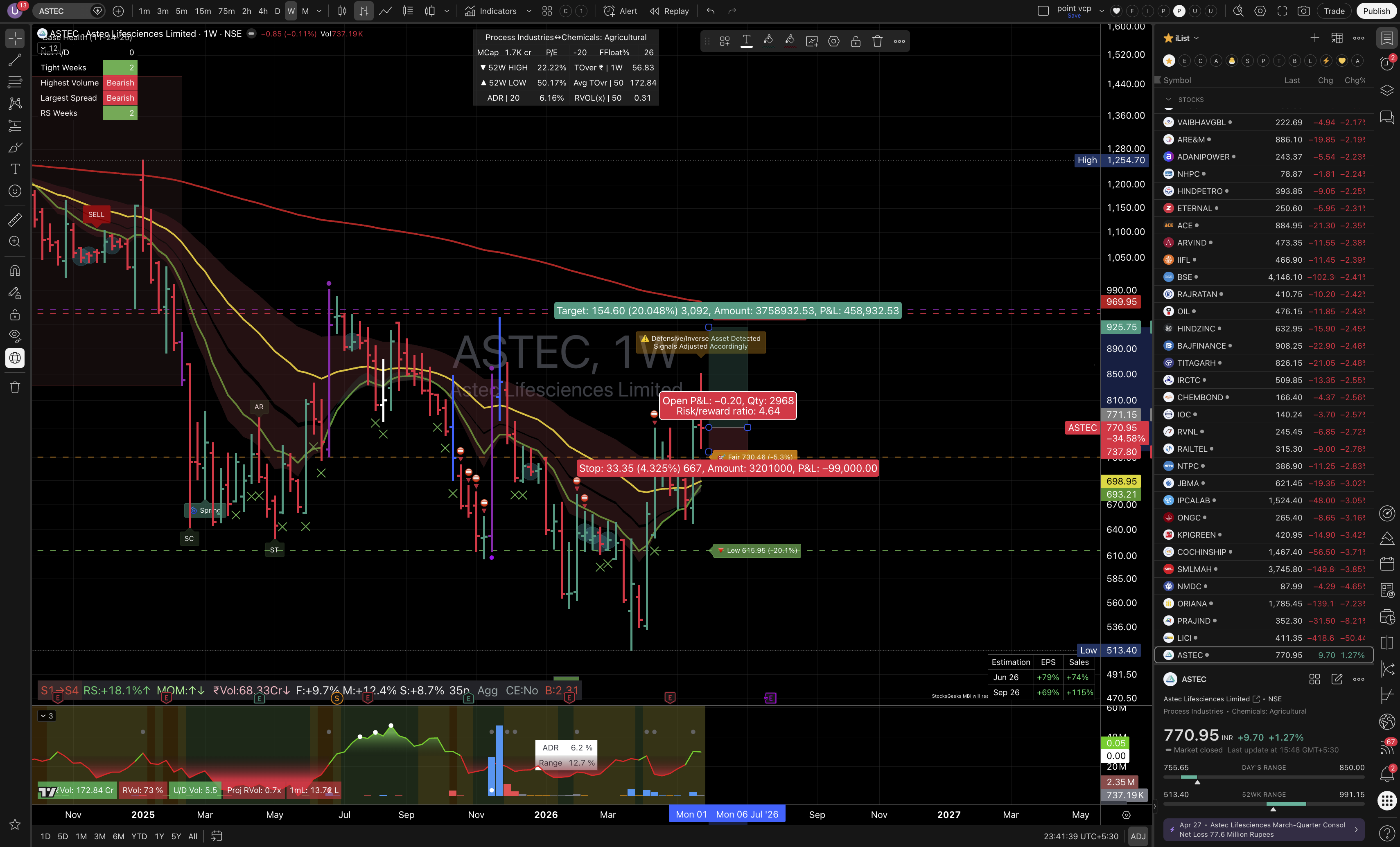Change text color in floating toolbar

(747, 41)
